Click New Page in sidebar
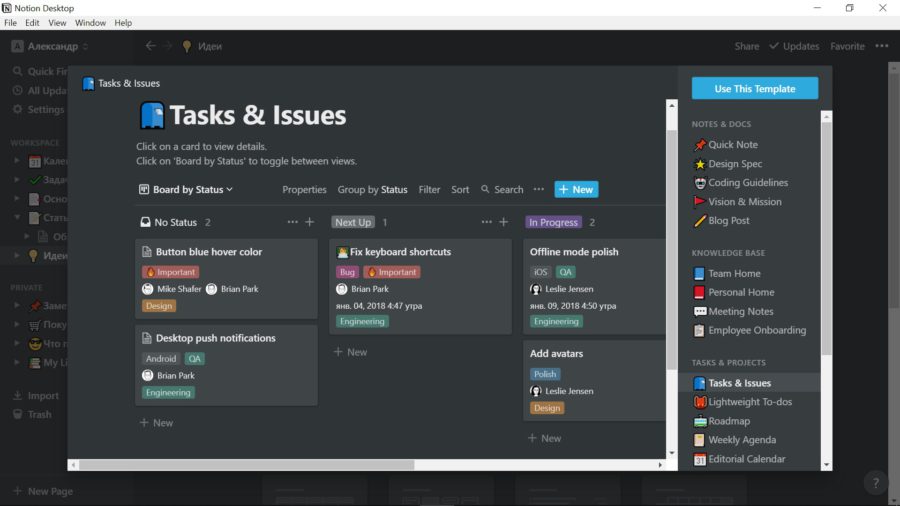The image size is (900, 506). (x=42, y=491)
